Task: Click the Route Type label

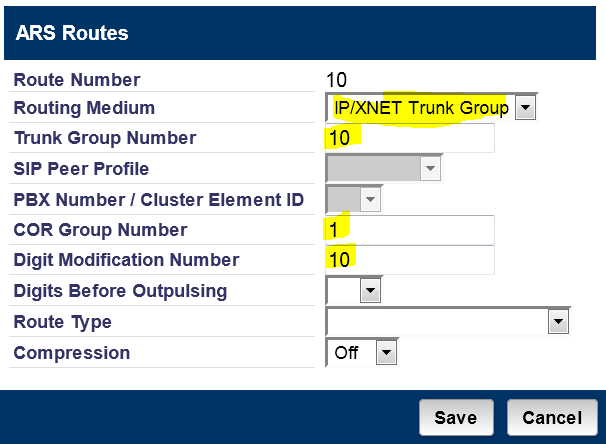Action: pyautogui.click(x=63, y=322)
